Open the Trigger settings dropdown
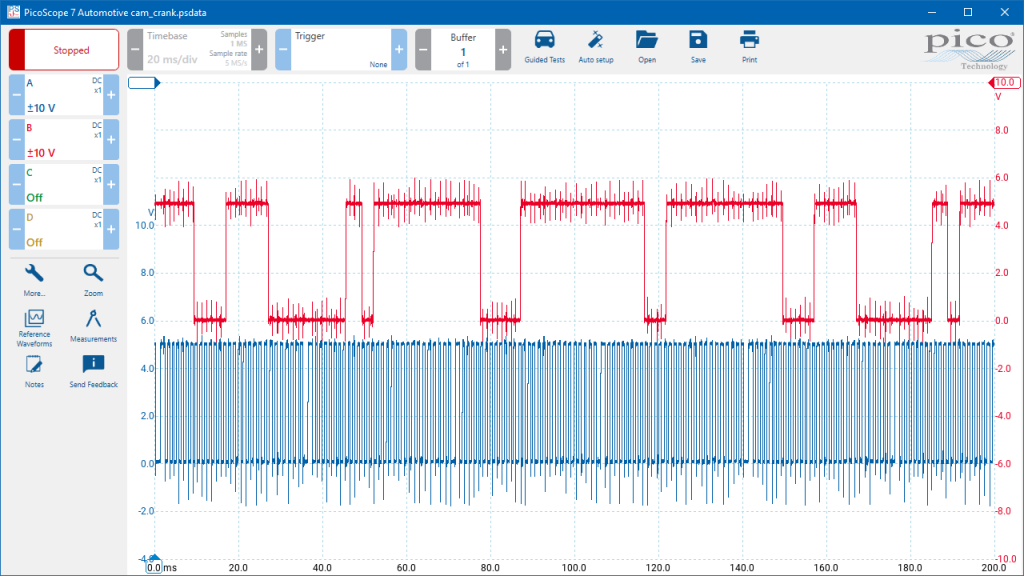The image size is (1024, 576). click(341, 50)
